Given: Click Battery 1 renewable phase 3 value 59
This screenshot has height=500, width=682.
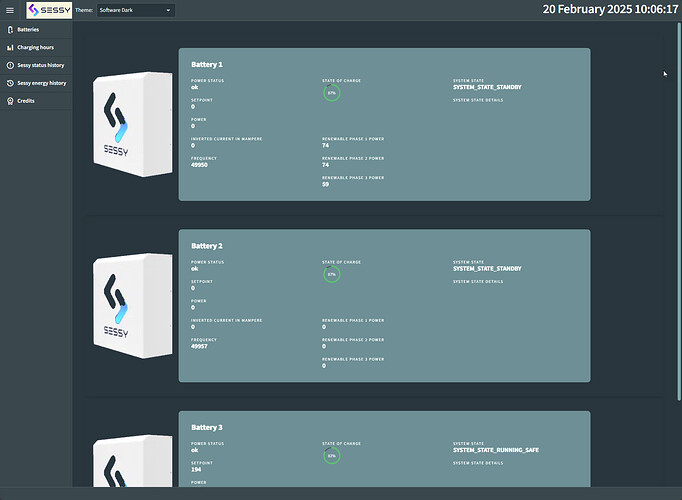Looking at the screenshot, I should coord(325,184).
